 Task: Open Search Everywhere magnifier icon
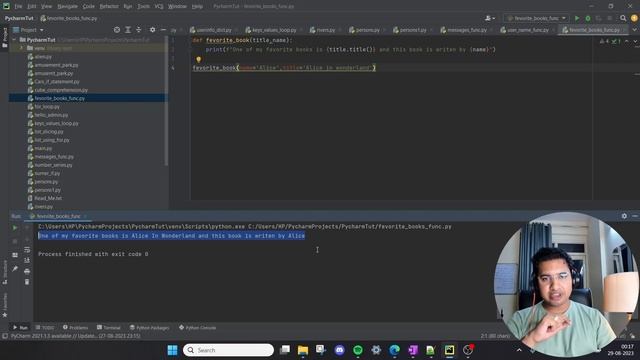click(x=623, y=18)
